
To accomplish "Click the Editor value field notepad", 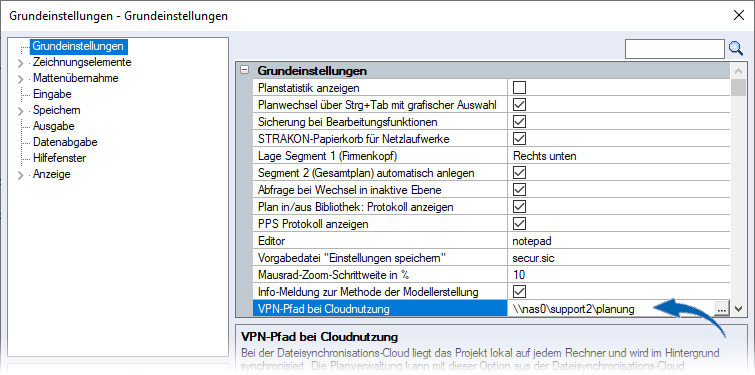I will [619, 241].
